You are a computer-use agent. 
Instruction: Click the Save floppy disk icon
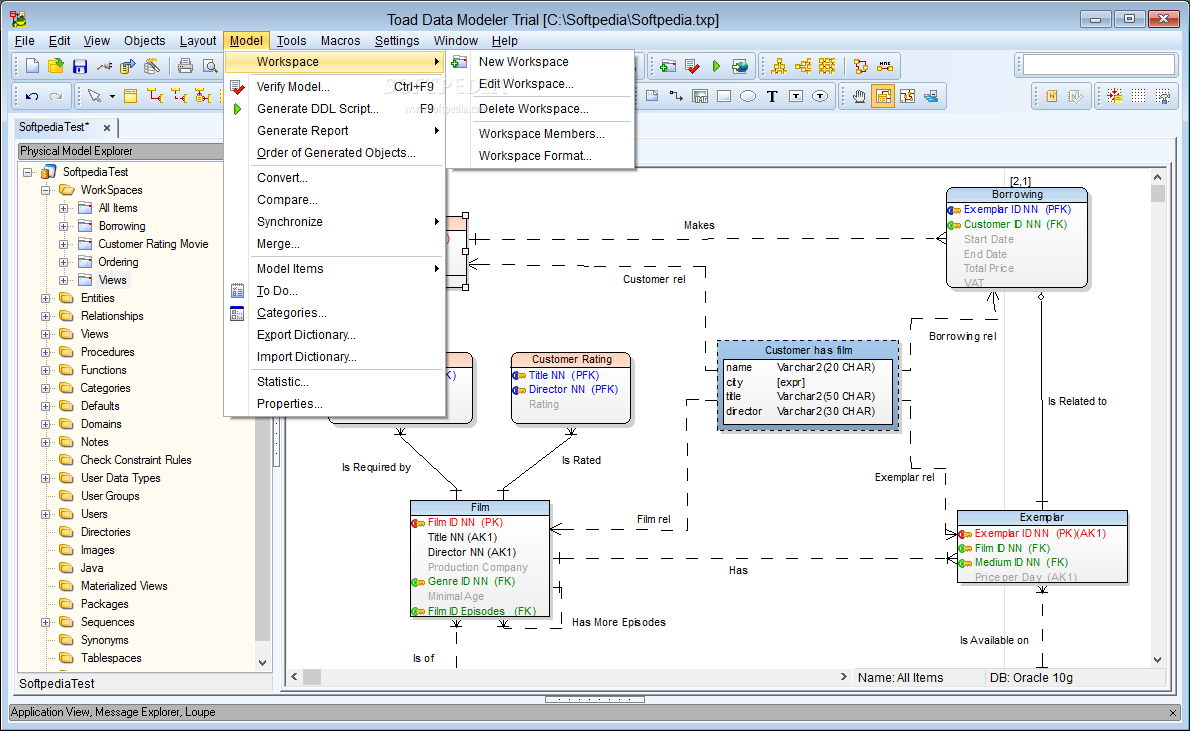point(80,67)
